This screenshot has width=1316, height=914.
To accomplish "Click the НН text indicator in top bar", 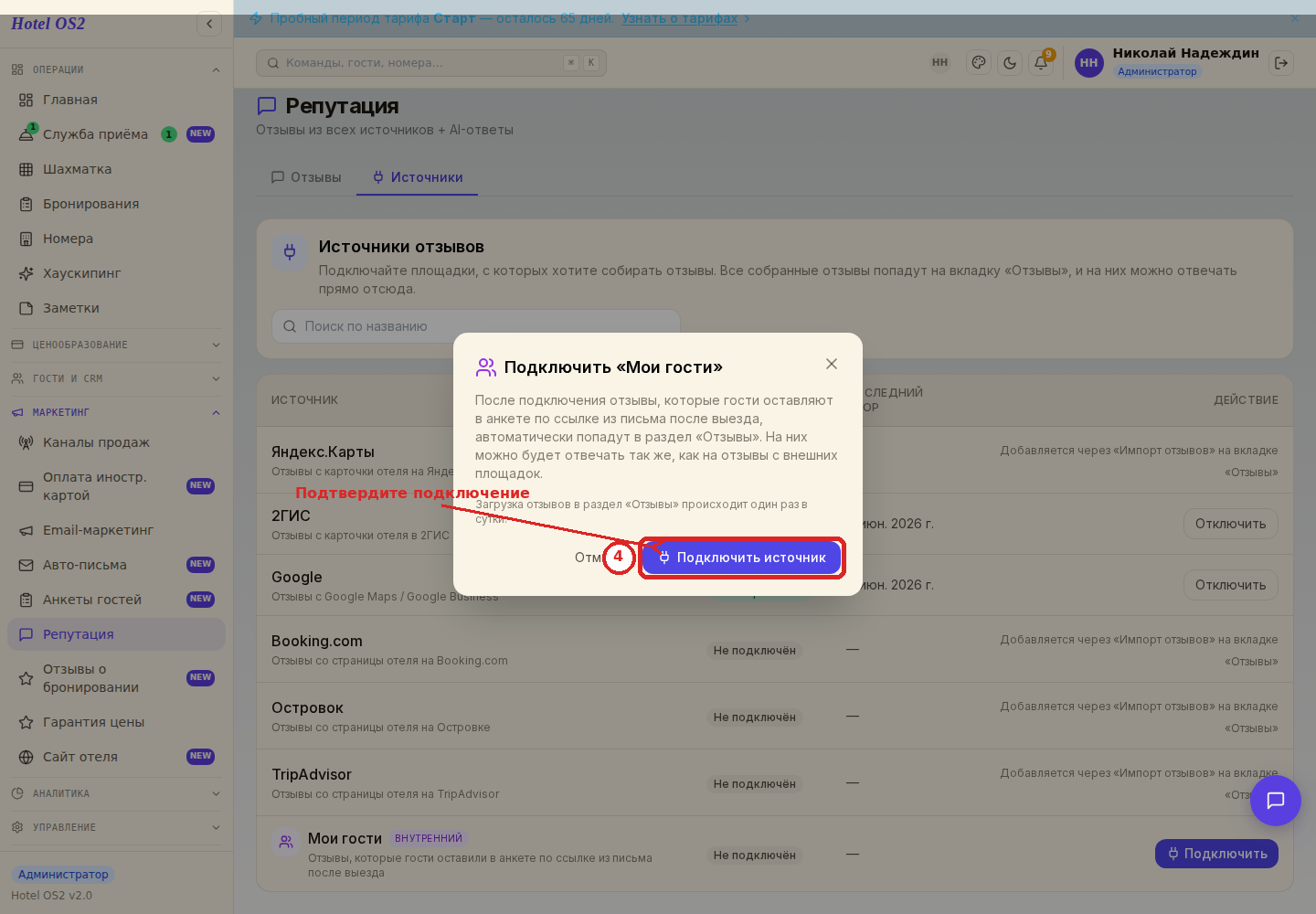I will click(x=939, y=63).
